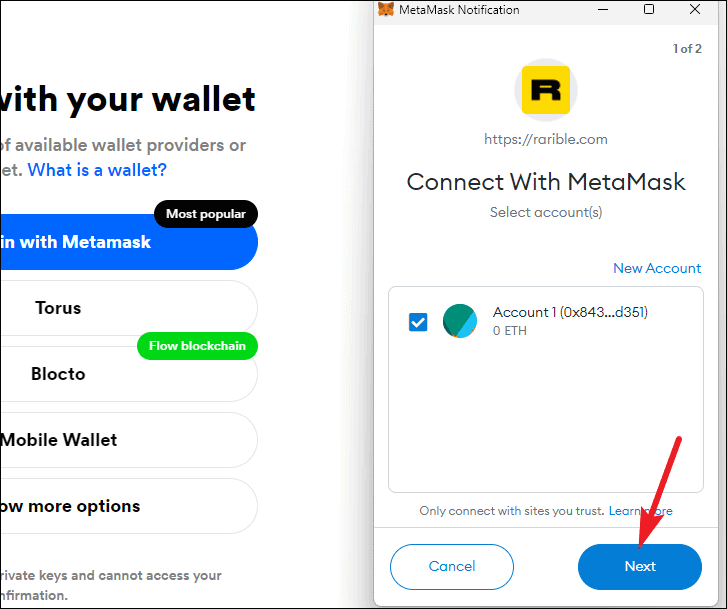
Task: Click the Flow blockchain badge
Action: pos(197,346)
